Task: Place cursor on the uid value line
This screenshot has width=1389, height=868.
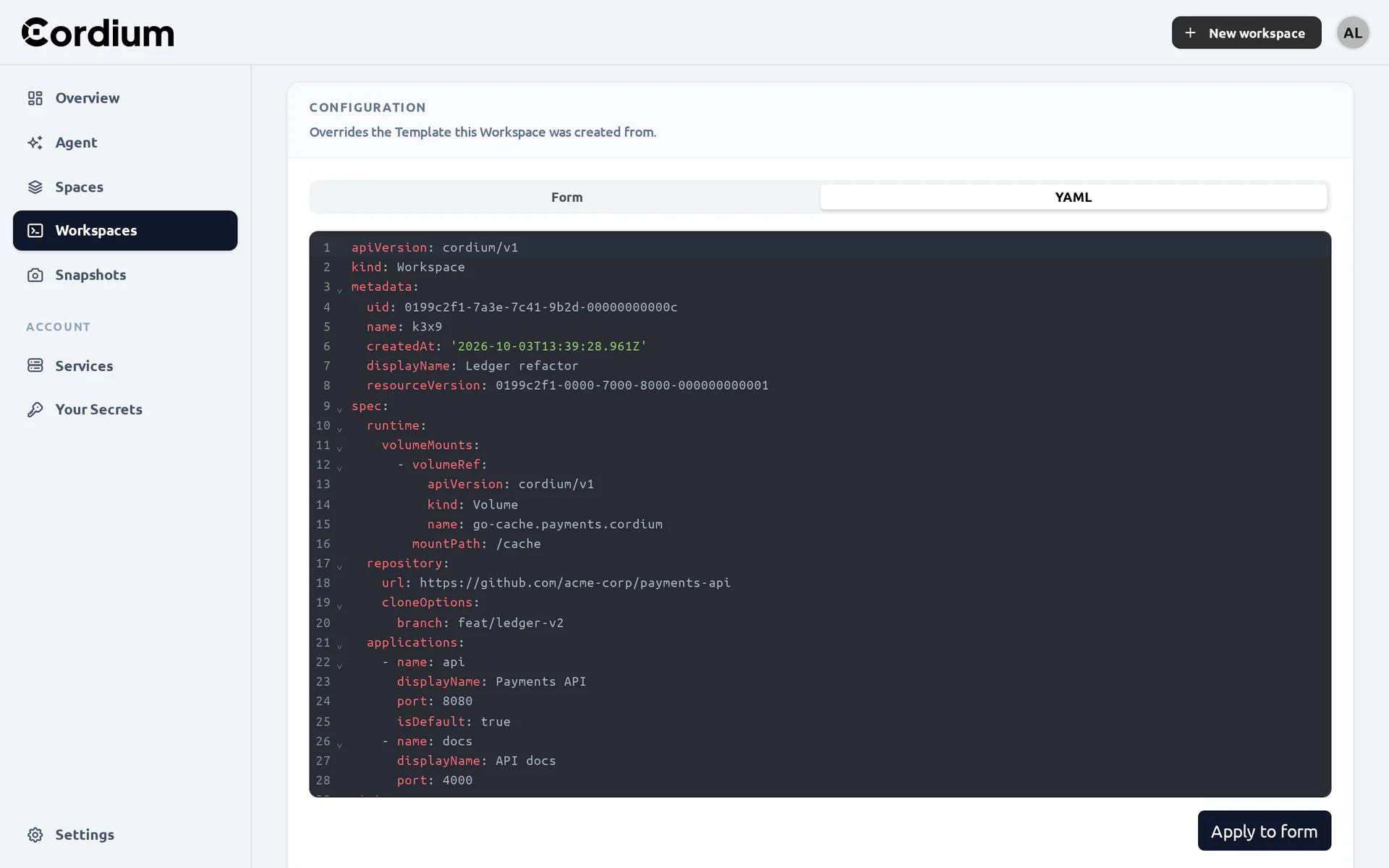Action: 541,307
